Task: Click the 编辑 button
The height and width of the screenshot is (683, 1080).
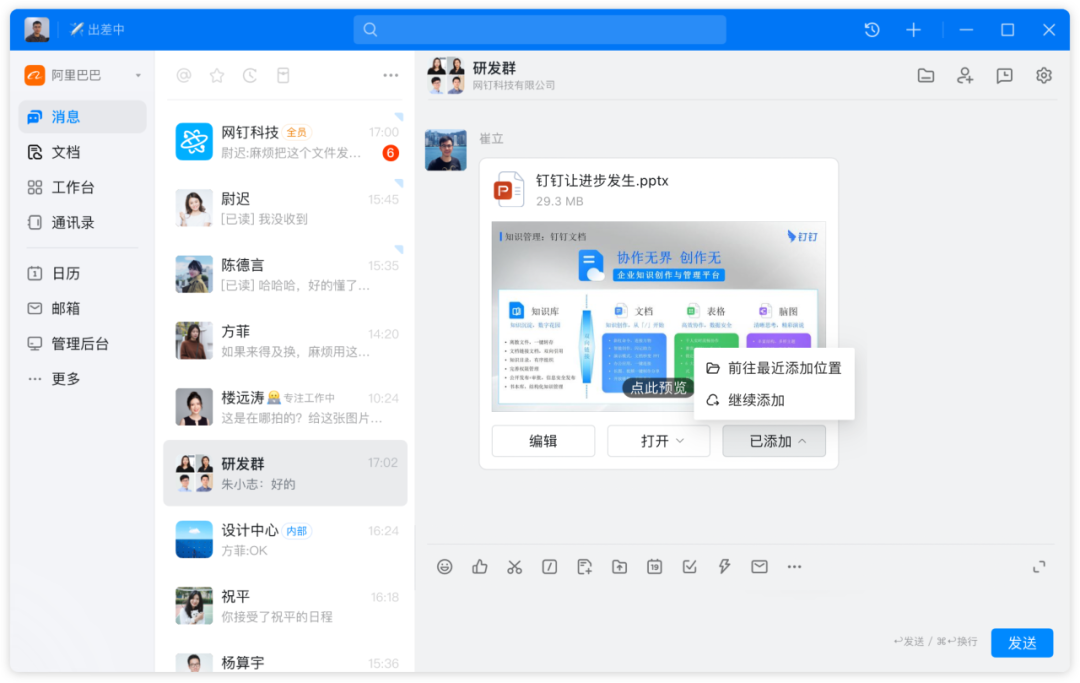Action: pos(543,441)
